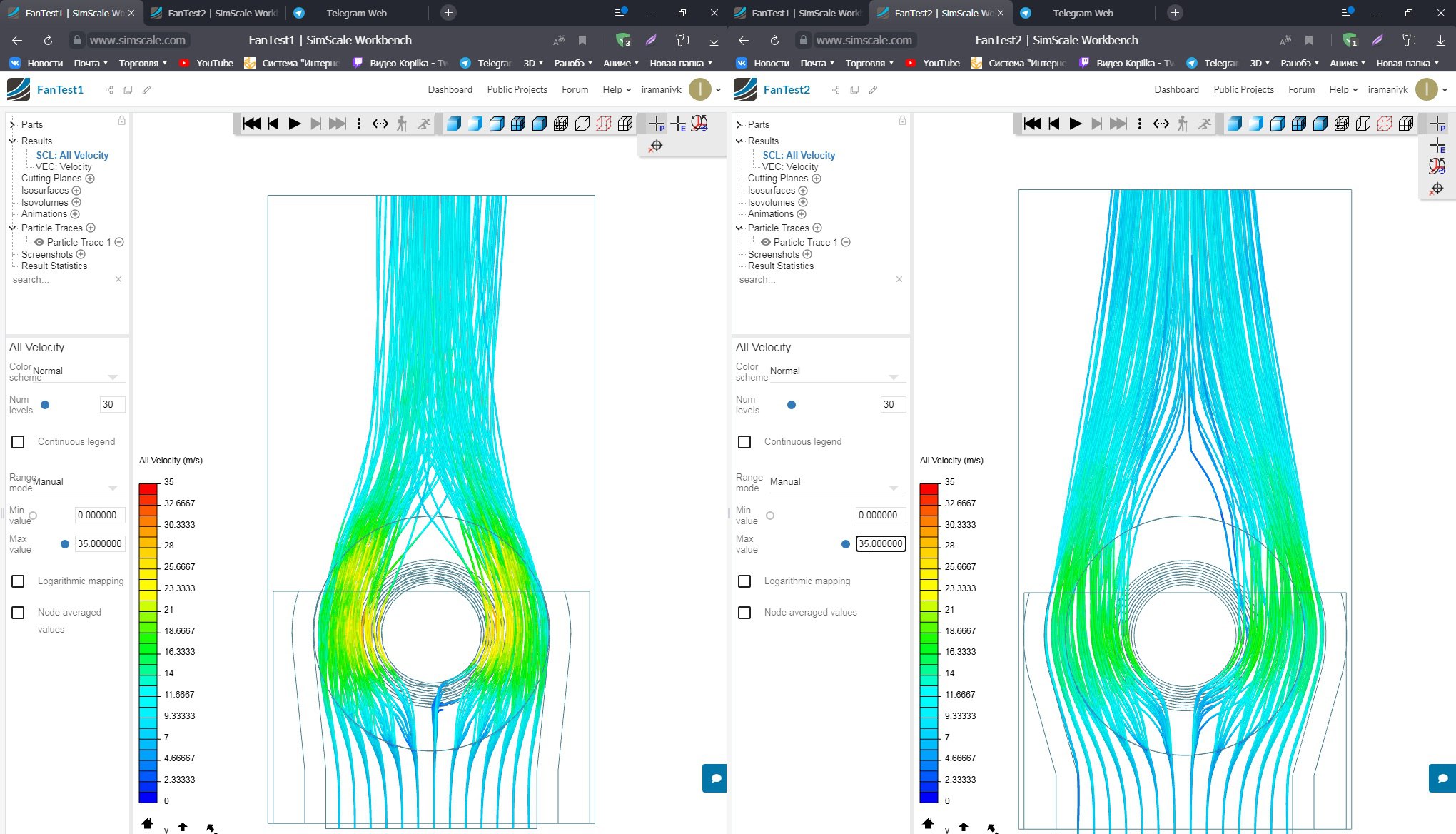Select red points render cube in FanTest1
1456x834 pixels.
pos(604,124)
